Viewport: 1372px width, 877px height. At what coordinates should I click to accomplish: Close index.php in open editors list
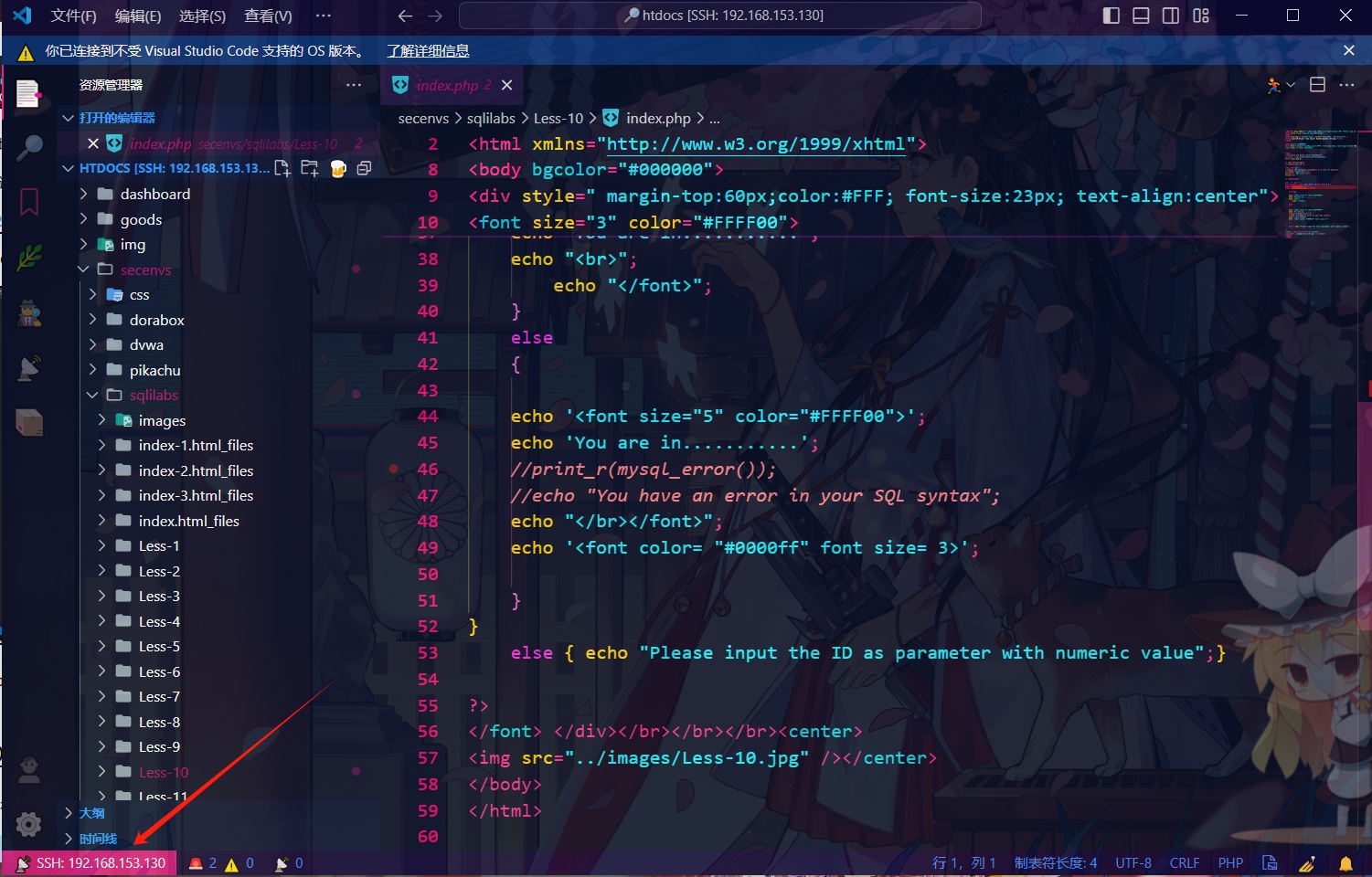92,143
